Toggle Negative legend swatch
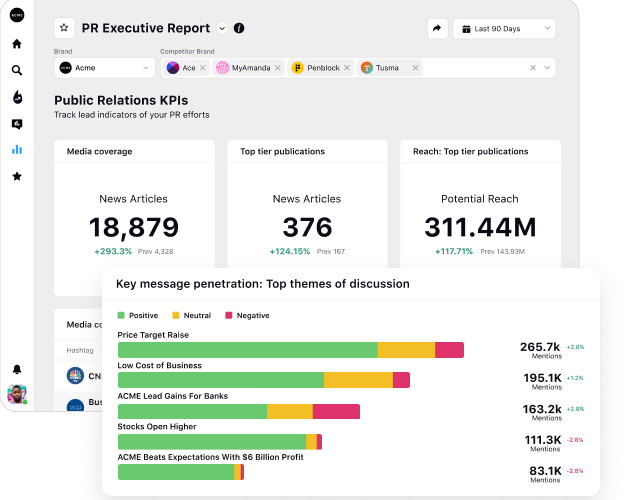 228,315
